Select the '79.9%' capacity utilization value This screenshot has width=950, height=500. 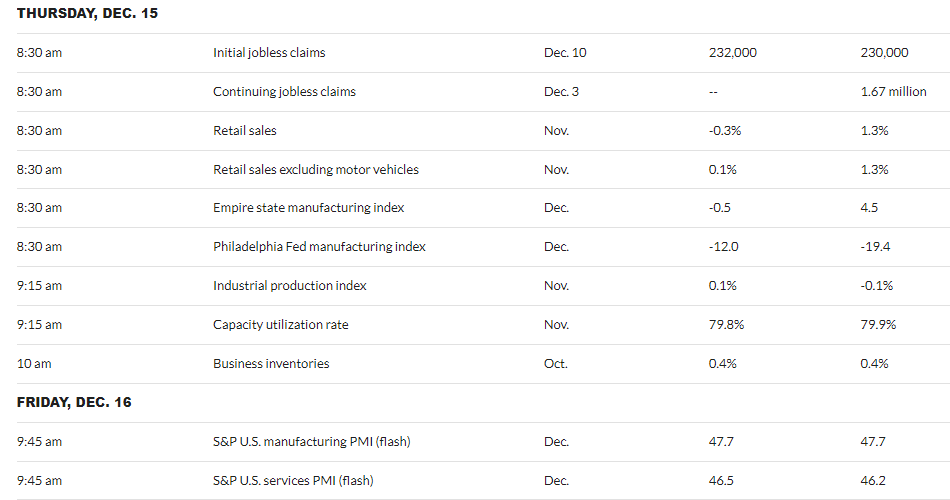pyautogui.click(x=878, y=324)
